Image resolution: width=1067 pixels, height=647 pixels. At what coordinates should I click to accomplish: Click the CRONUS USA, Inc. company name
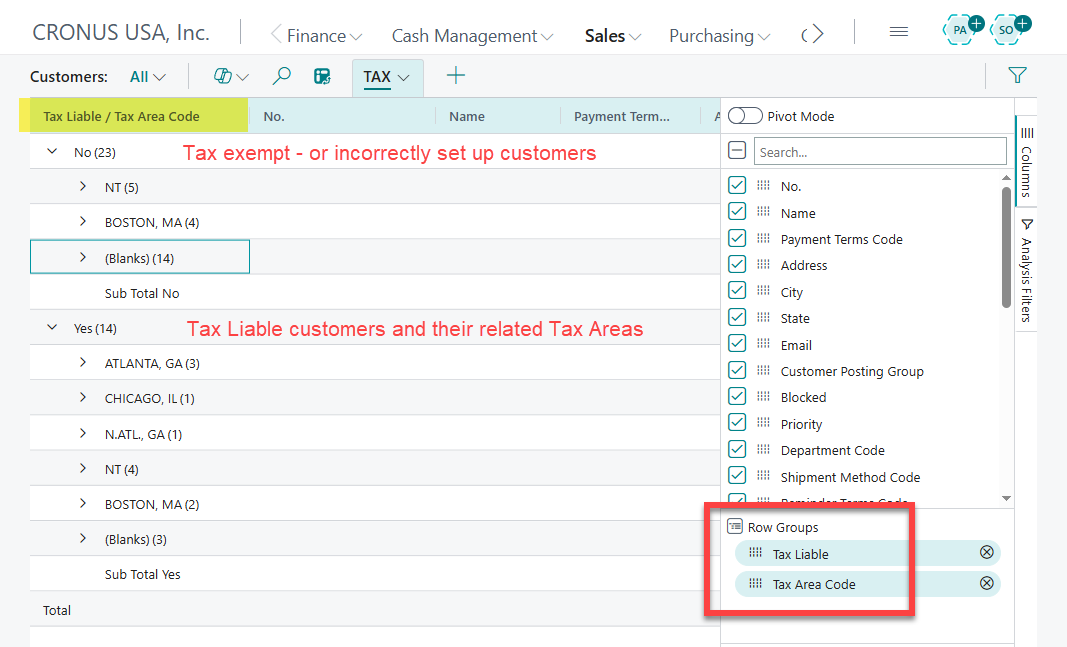click(120, 31)
